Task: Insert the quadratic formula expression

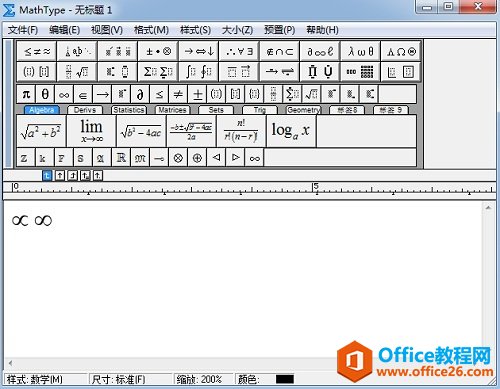Action: pos(191,131)
